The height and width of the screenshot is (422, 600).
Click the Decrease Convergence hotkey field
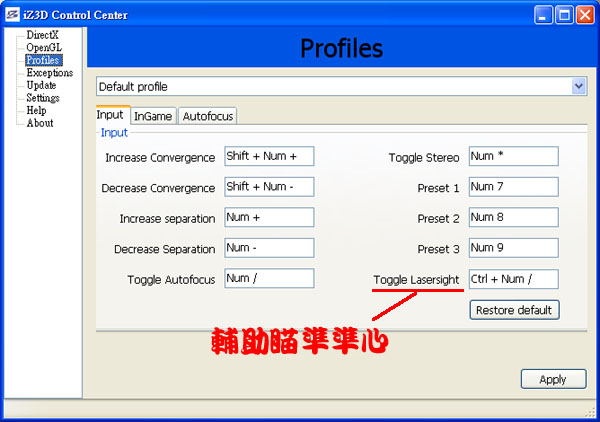point(269,187)
